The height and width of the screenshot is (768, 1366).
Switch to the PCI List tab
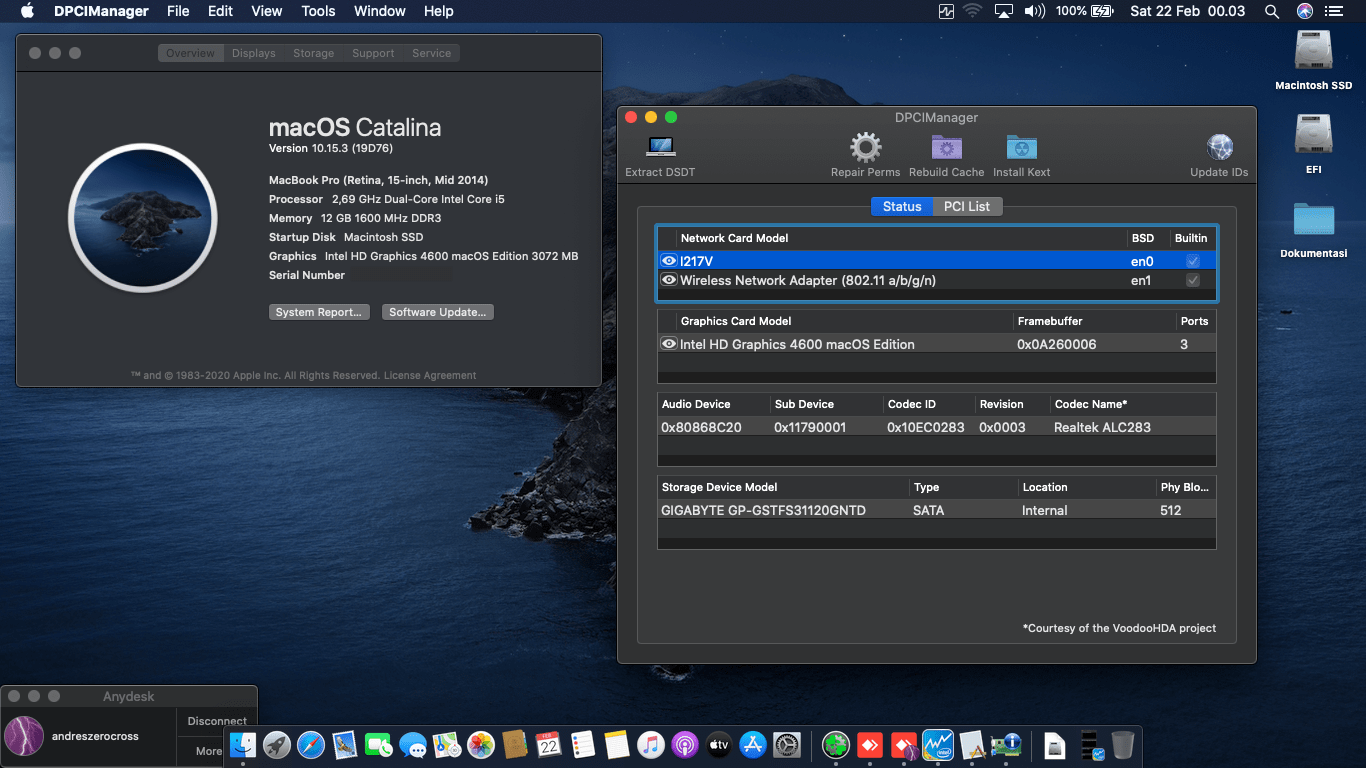[967, 206]
